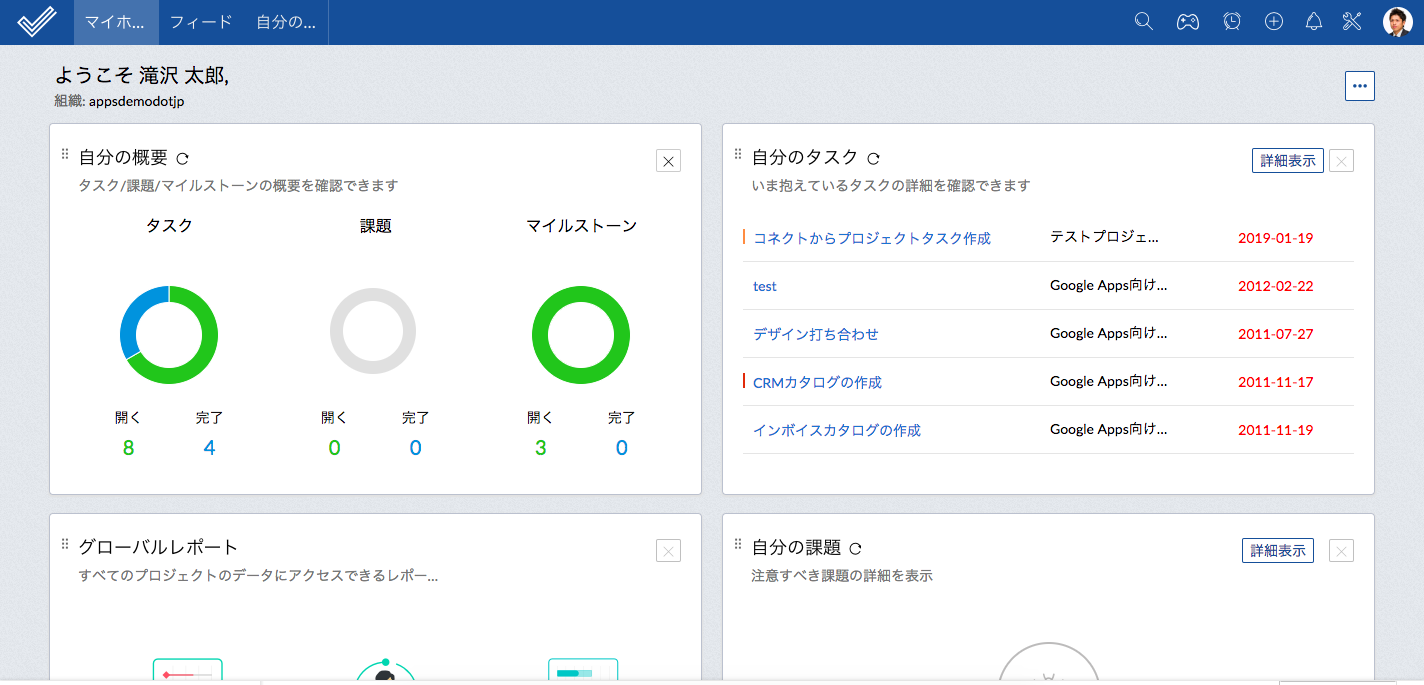Switch to the フィード tab
The width and height of the screenshot is (1424, 685).
coord(201,22)
